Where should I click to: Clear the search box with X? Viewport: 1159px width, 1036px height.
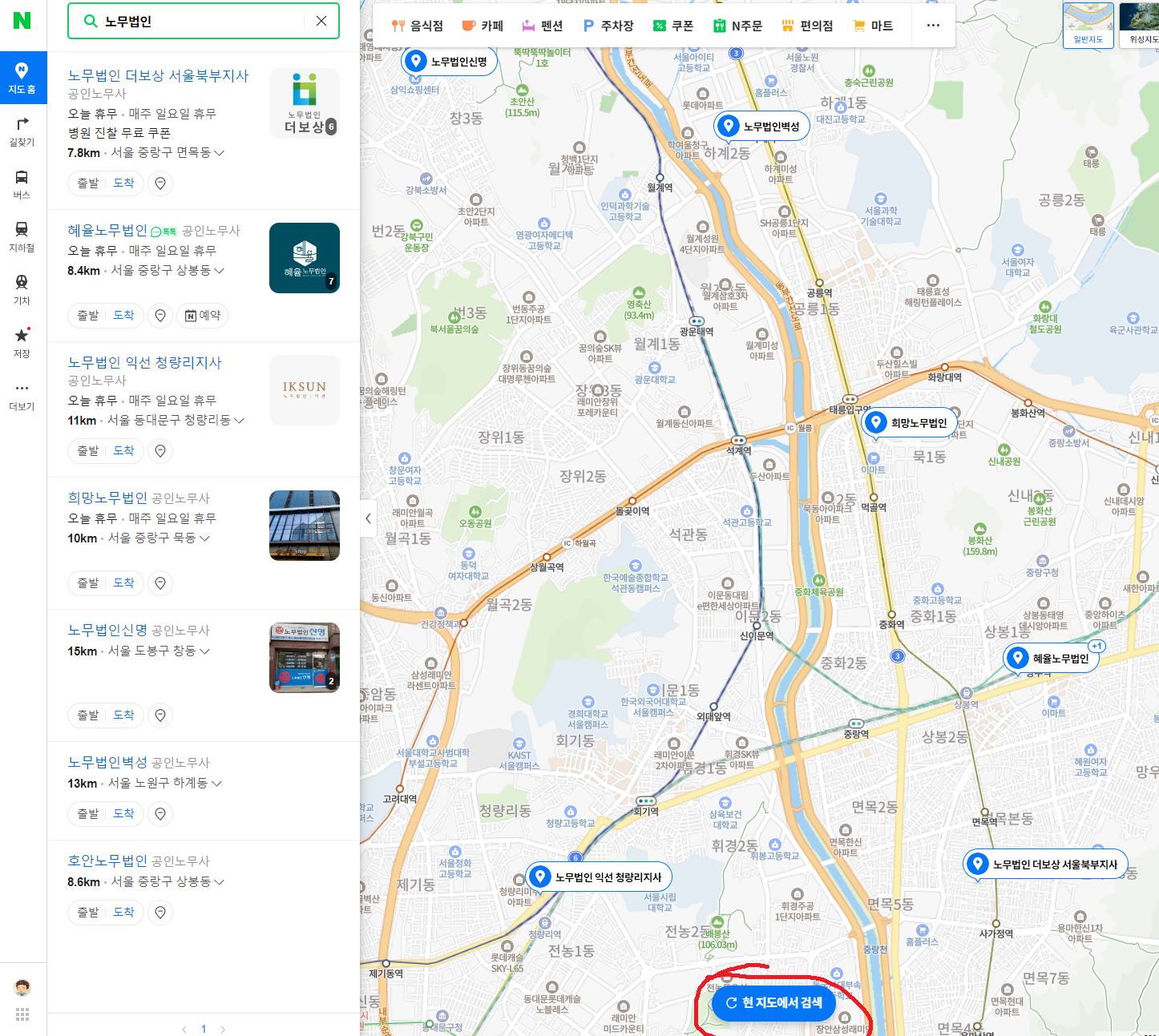pyautogui.click(x=321, y=21)
